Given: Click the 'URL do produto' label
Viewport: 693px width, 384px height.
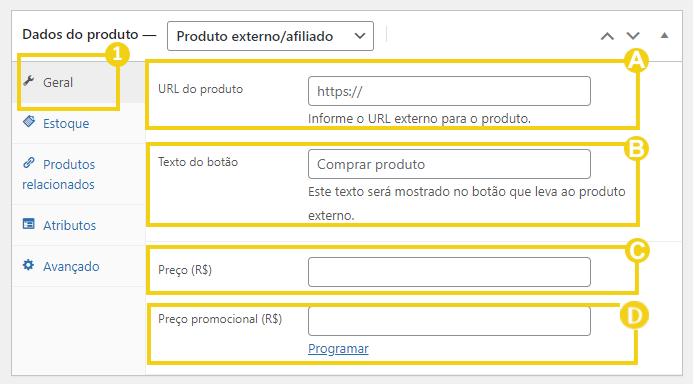Looking at the screenshot, I should point(201,89).
